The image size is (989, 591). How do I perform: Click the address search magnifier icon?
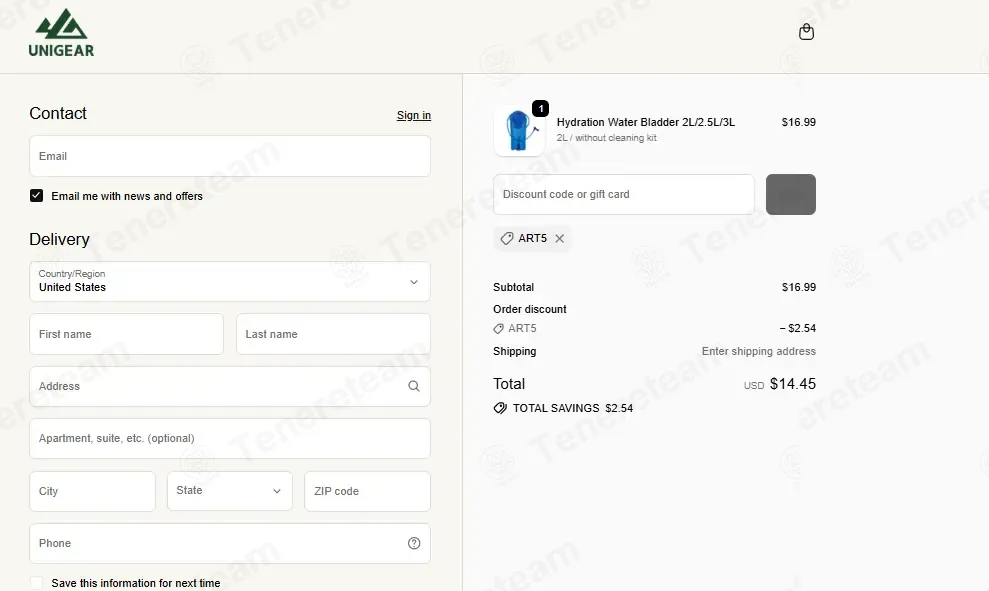pos(414,386)
